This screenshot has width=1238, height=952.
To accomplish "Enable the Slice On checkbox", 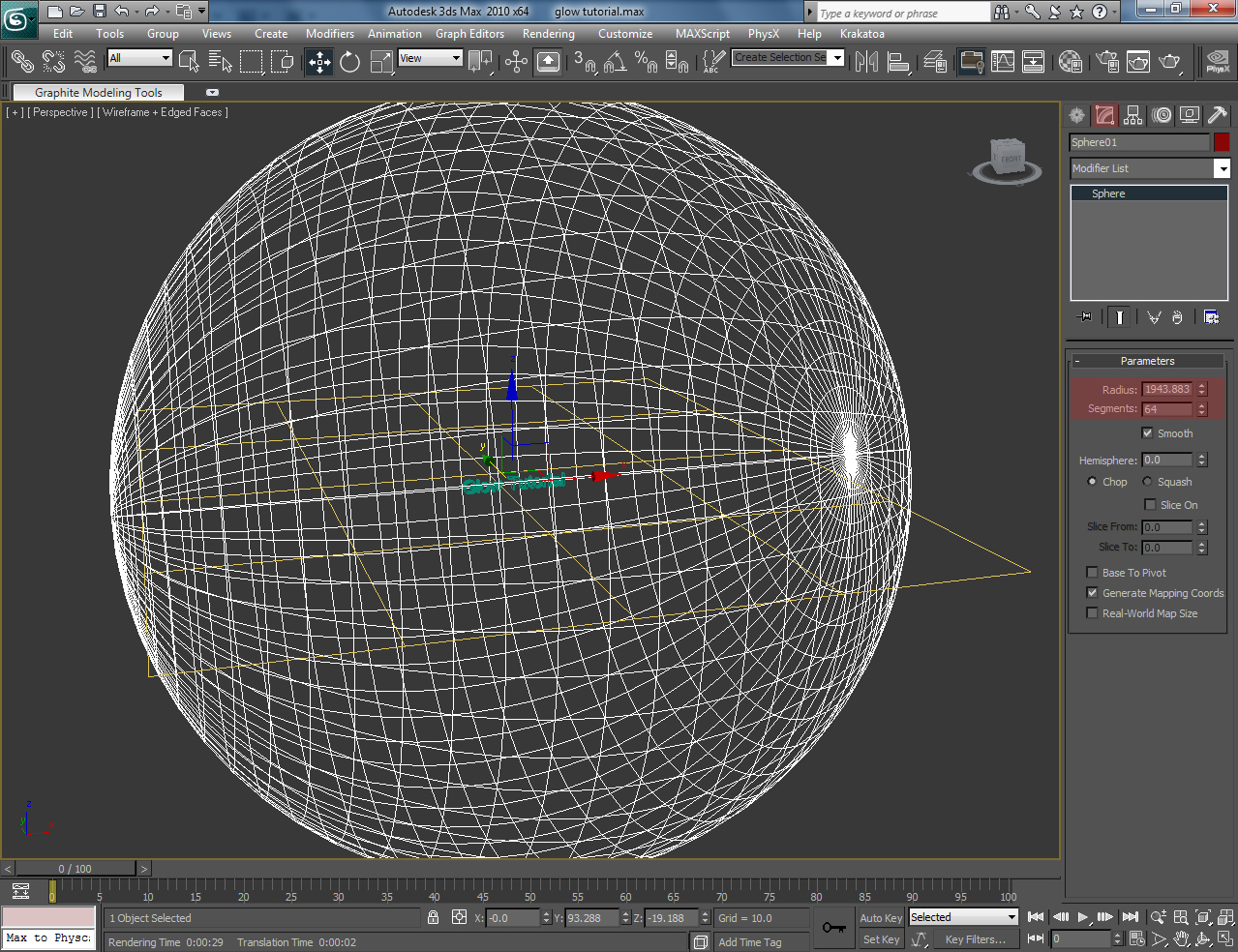I will click(1150, 505).
